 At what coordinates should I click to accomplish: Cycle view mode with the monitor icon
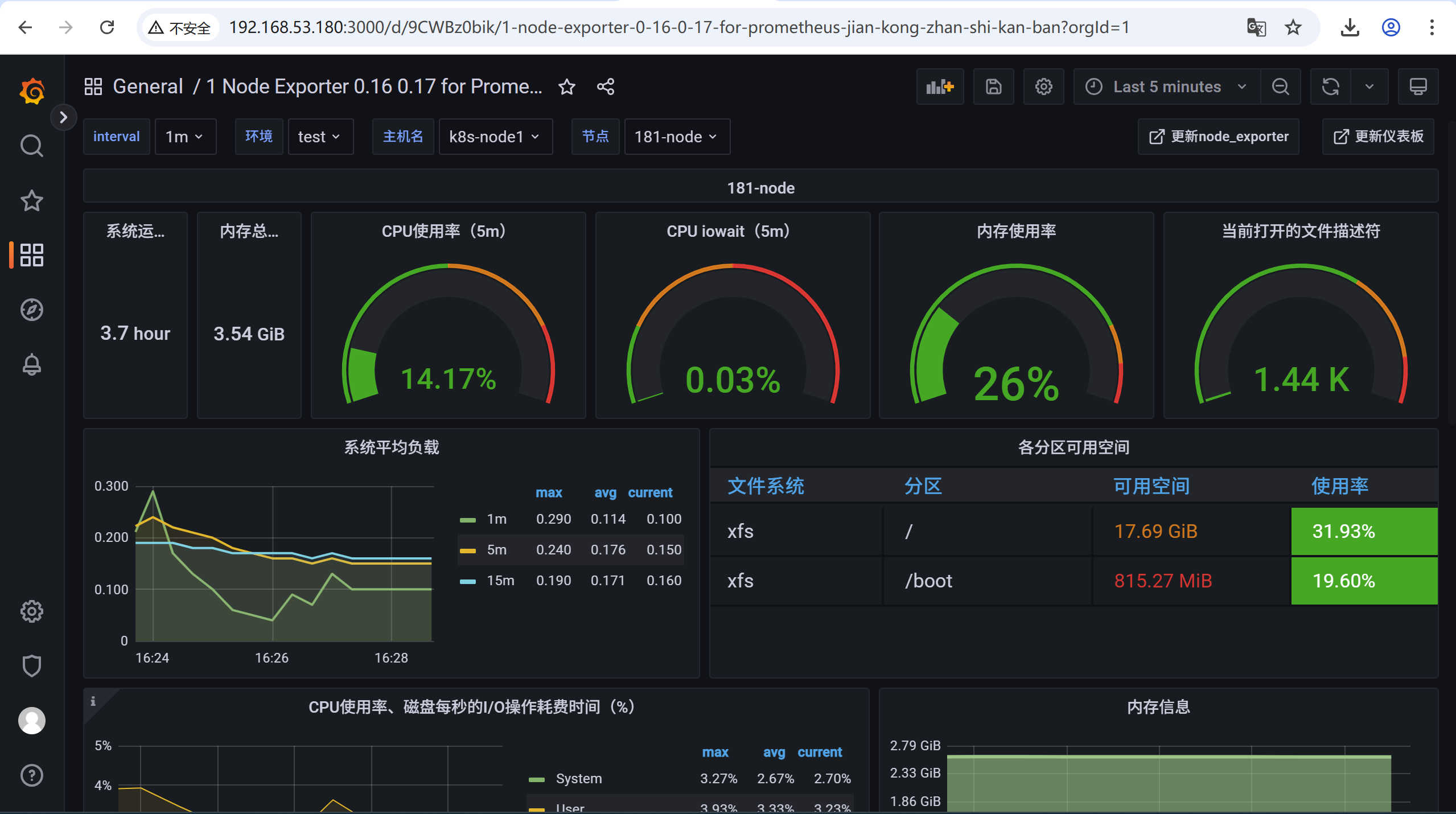[x=1418, y=87]
